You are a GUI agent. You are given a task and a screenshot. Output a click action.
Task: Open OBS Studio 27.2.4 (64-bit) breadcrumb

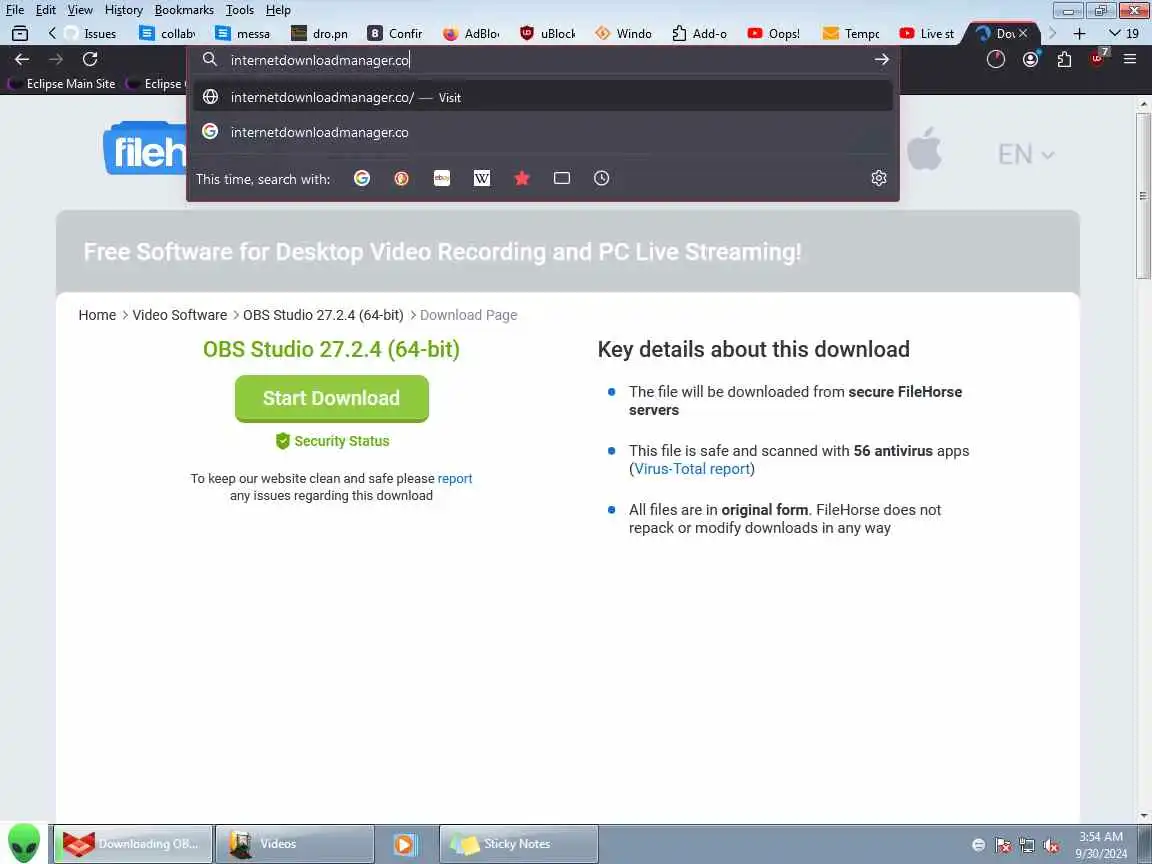(x=323, y=314)
